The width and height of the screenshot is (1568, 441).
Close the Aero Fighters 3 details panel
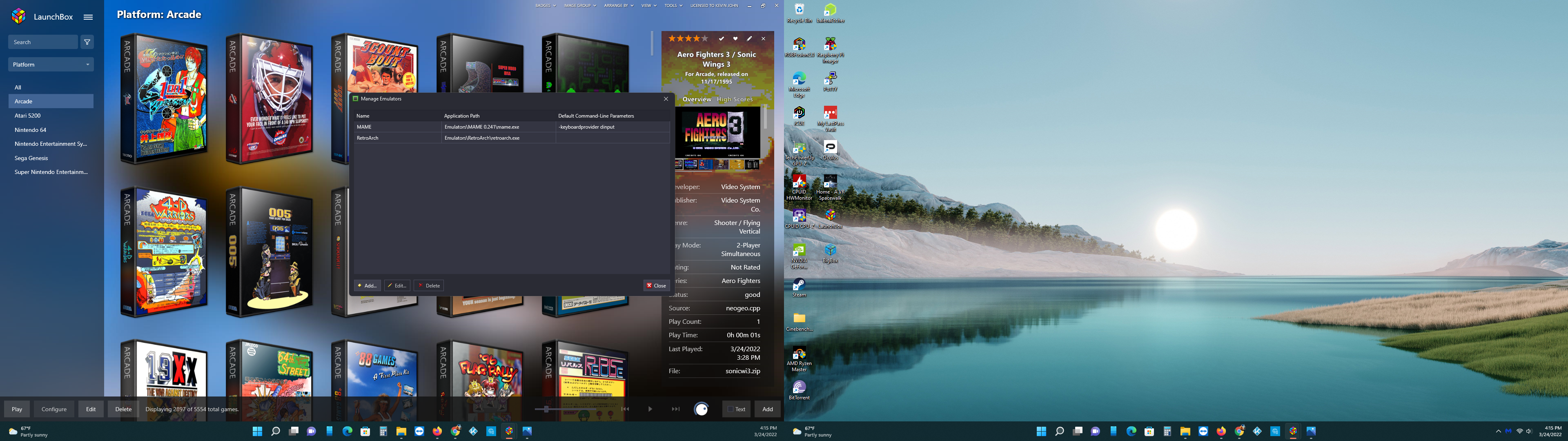pos(763,38)
